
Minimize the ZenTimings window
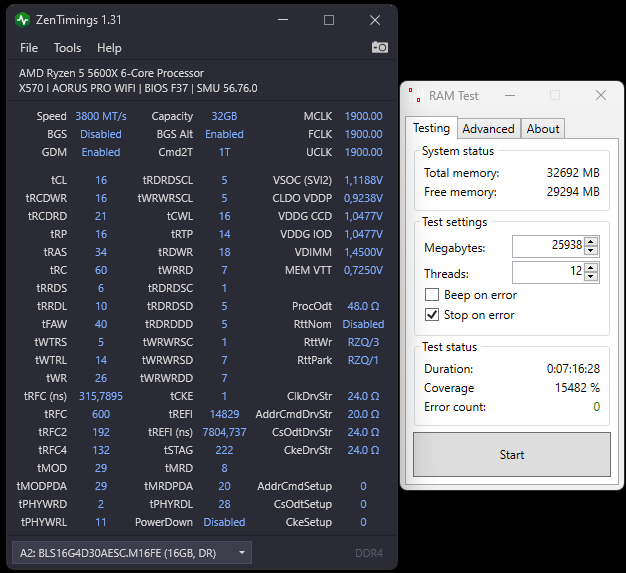[283, 20]
